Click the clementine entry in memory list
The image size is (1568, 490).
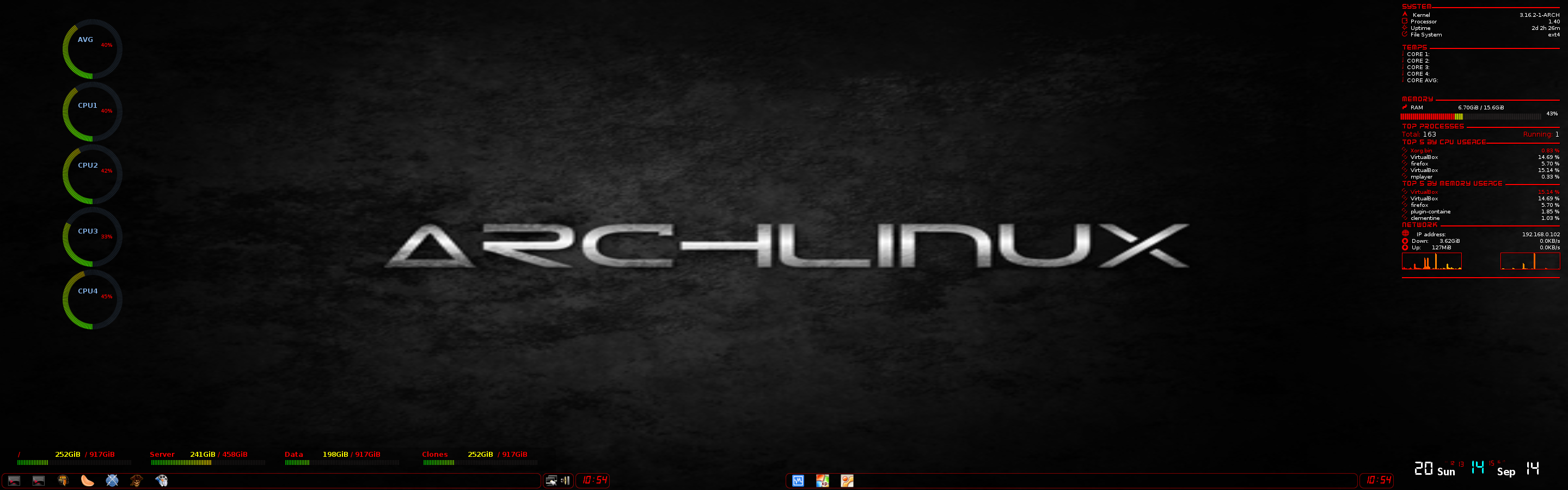click(1425, 218)
